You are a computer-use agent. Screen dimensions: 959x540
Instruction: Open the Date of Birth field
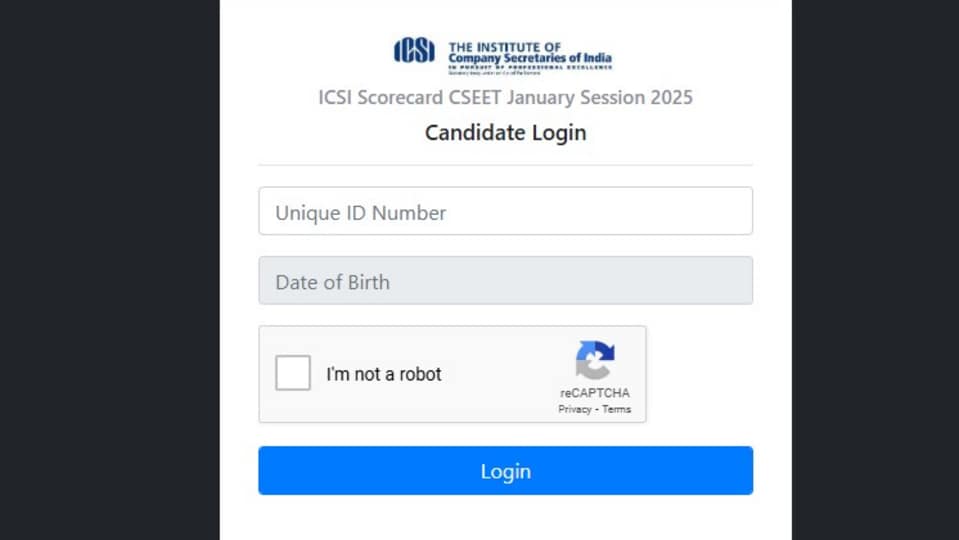506,281
